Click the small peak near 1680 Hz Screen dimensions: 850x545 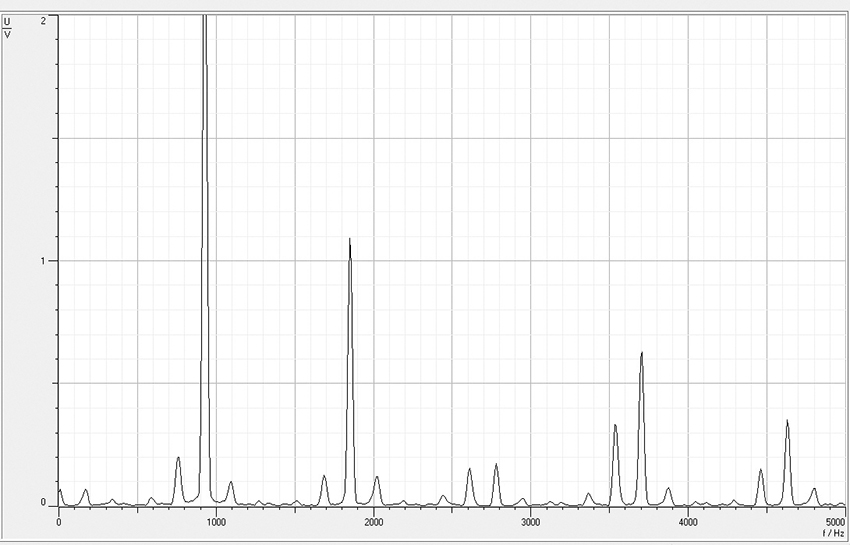click(324, 476)
